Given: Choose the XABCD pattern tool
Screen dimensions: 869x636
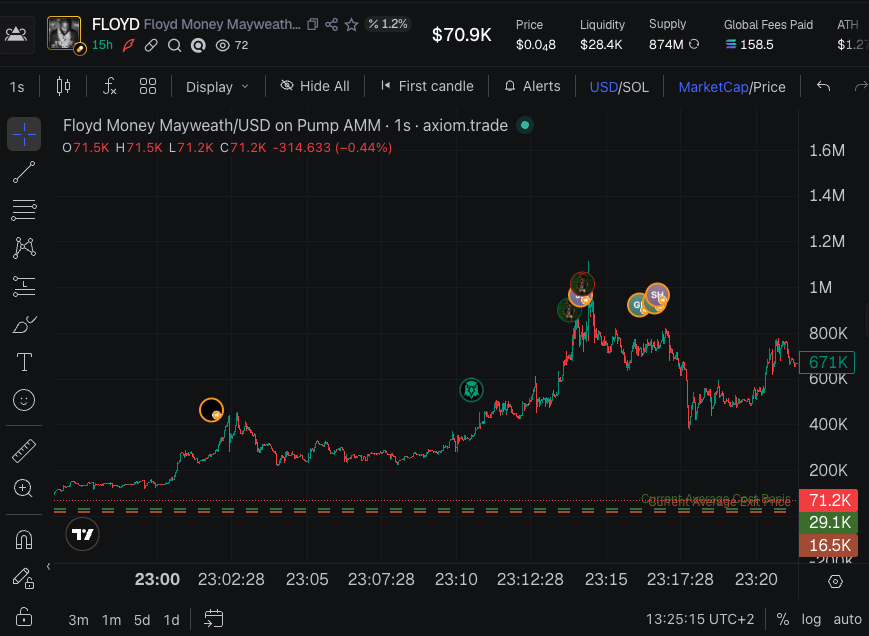Looking at the screenshot, I should [24, 248].
